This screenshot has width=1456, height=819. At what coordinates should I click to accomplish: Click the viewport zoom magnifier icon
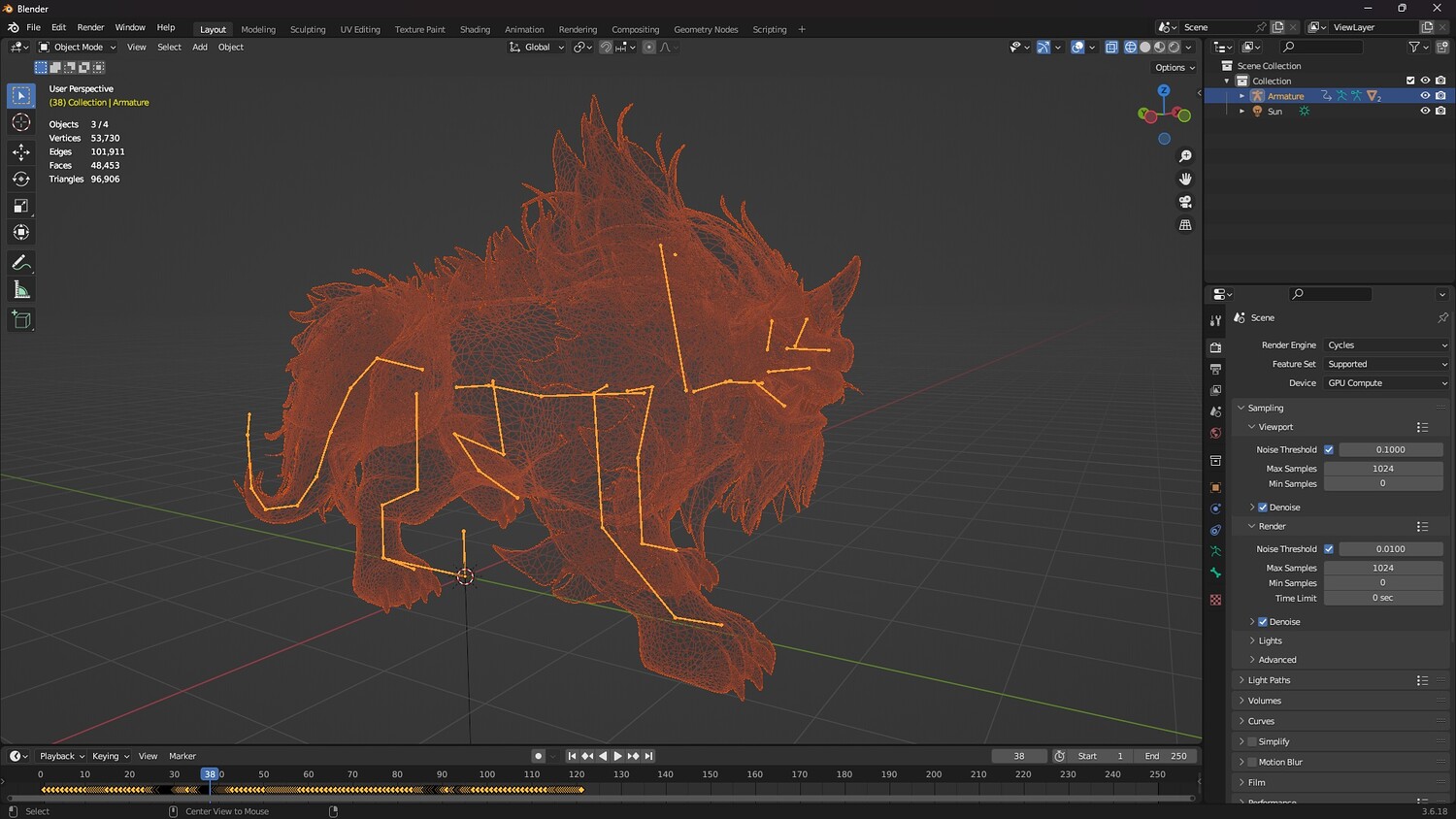pos(1185,156)
